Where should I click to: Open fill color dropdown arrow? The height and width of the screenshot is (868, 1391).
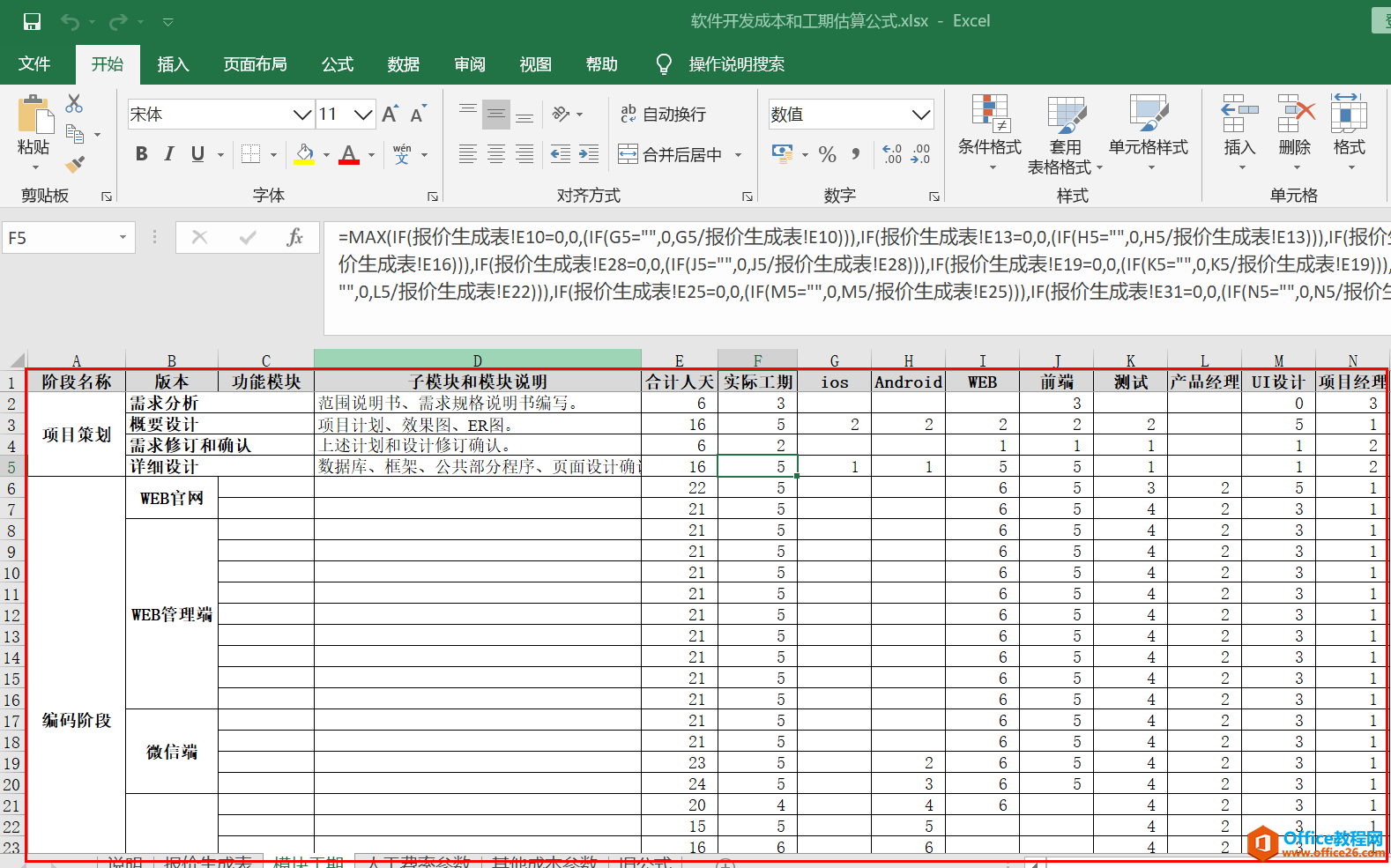click(326, 155)
